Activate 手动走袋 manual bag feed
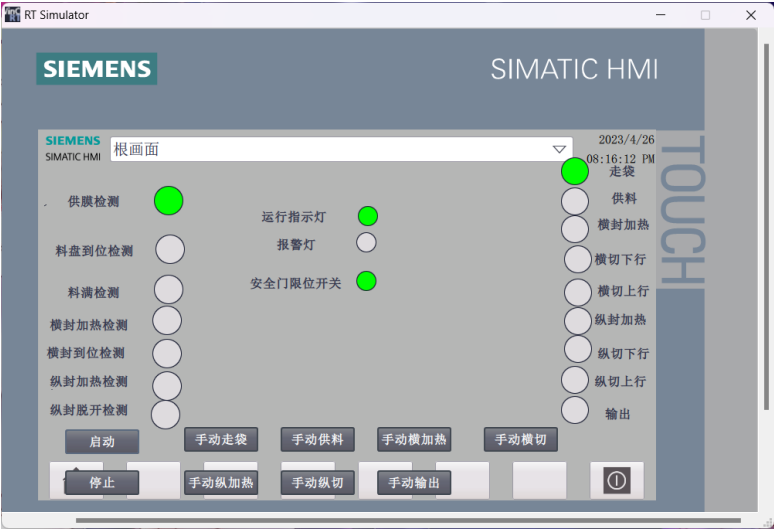The height and width of the screenshot is (530, 774). point(221,439)
